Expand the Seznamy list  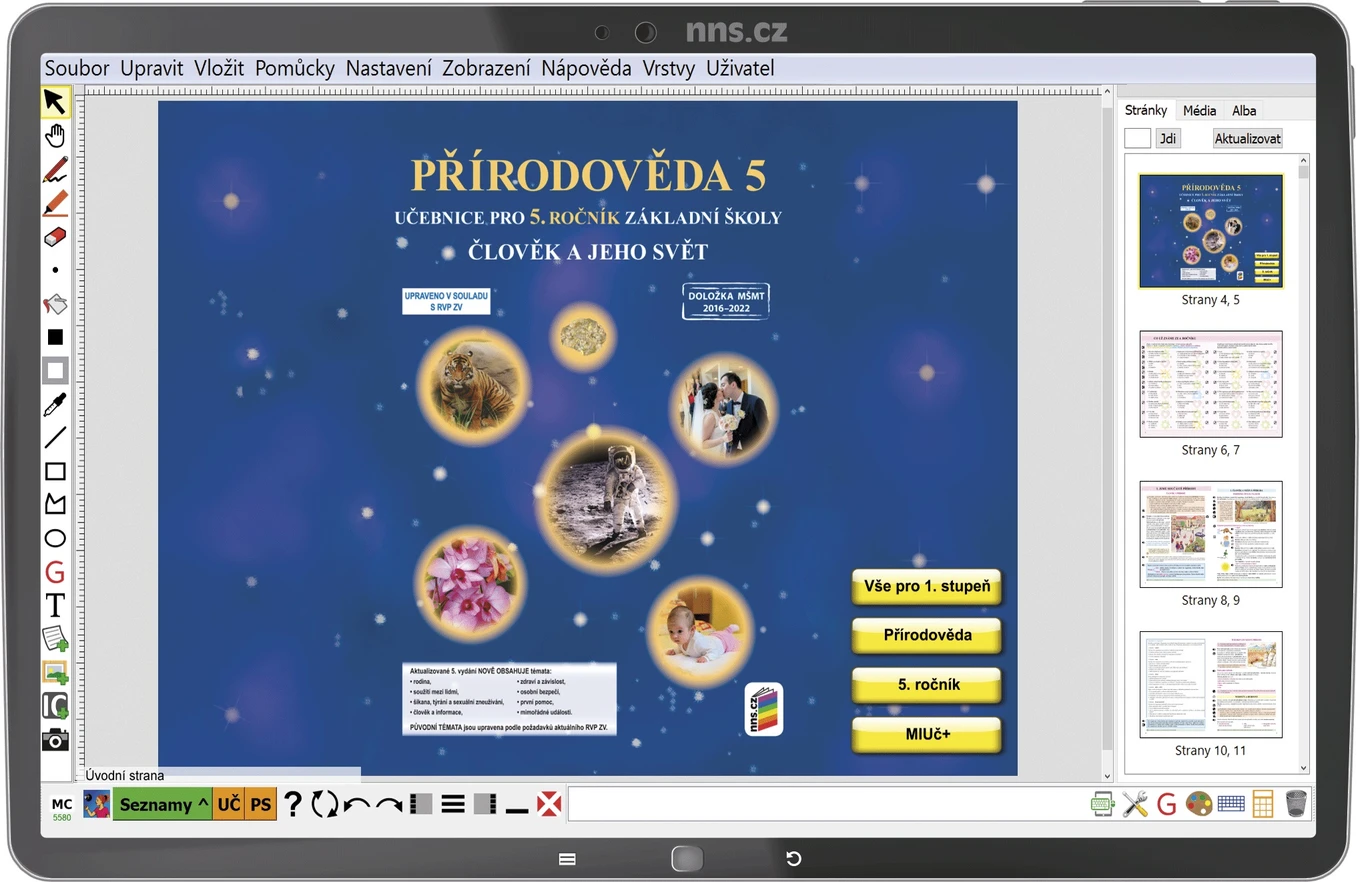163,804
